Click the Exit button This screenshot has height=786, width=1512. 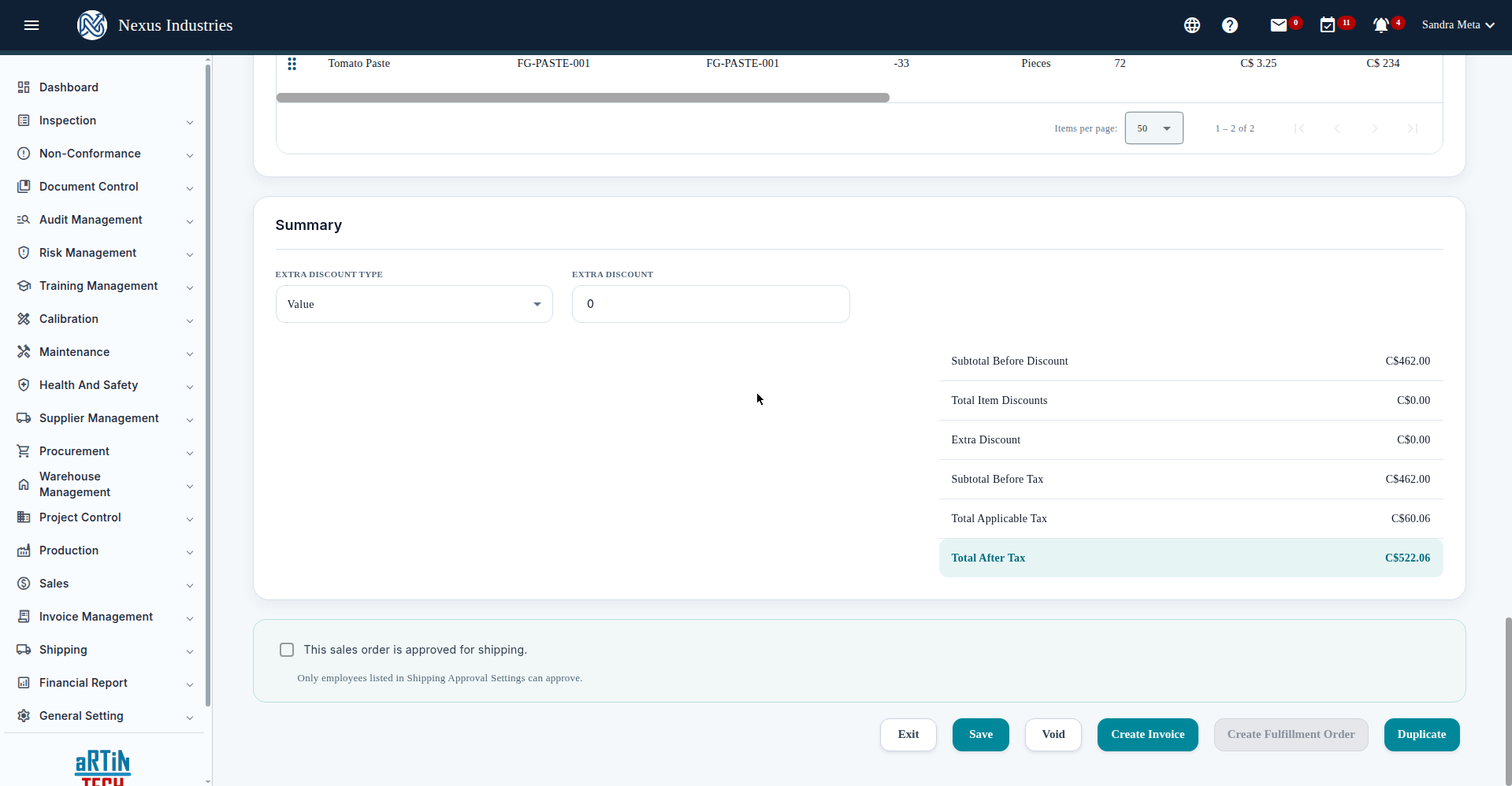(908, 735)
